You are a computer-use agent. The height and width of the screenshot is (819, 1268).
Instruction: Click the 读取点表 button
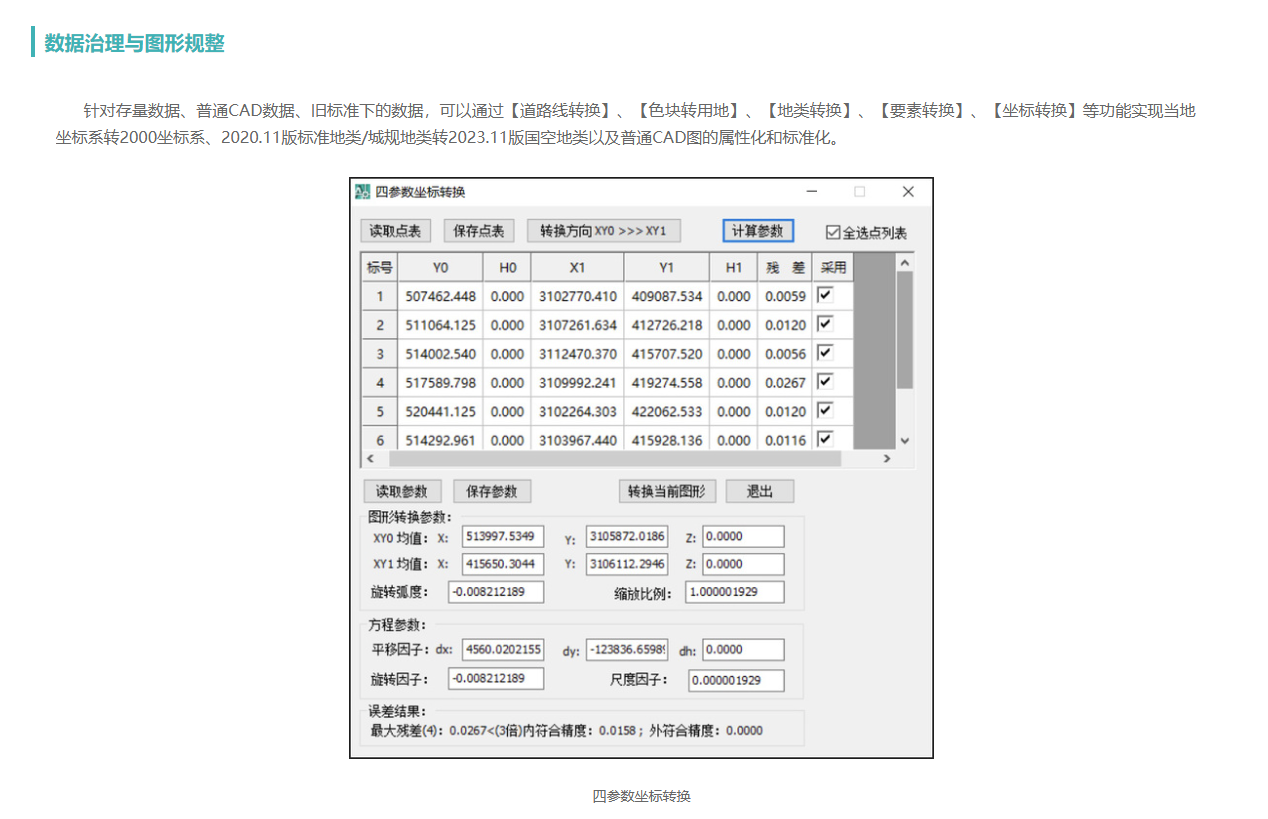coord(395,231)
